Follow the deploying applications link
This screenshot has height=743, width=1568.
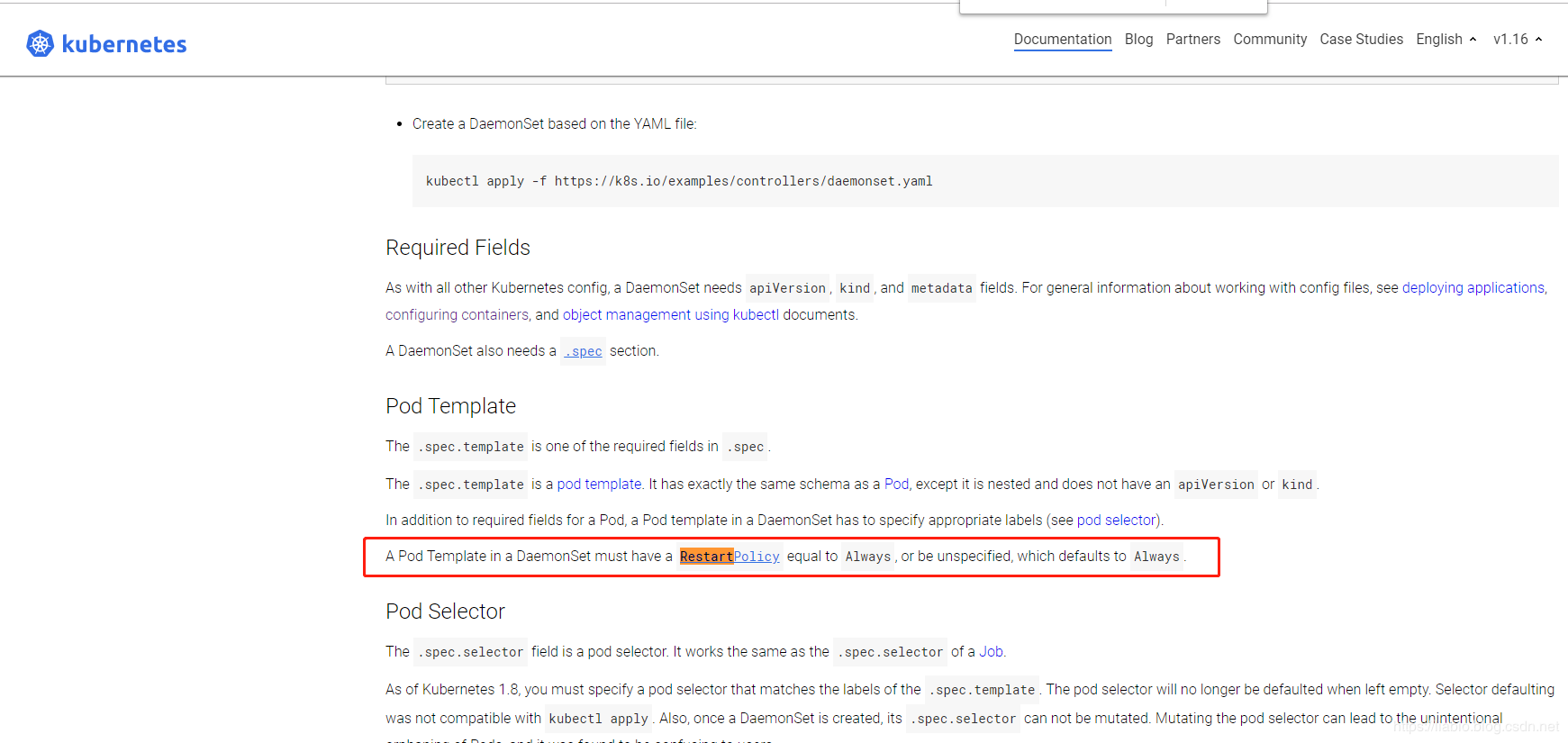coord(1473,287)
